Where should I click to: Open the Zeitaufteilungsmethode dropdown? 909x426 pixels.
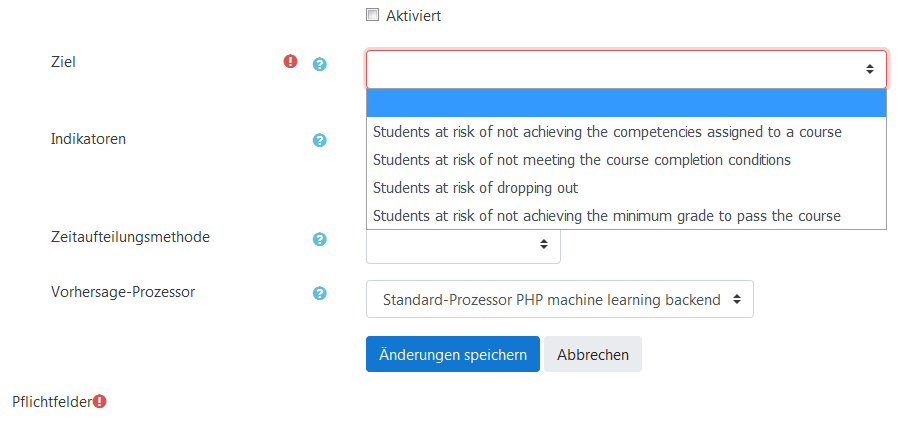pyautogui.click(x=463, y=244)
